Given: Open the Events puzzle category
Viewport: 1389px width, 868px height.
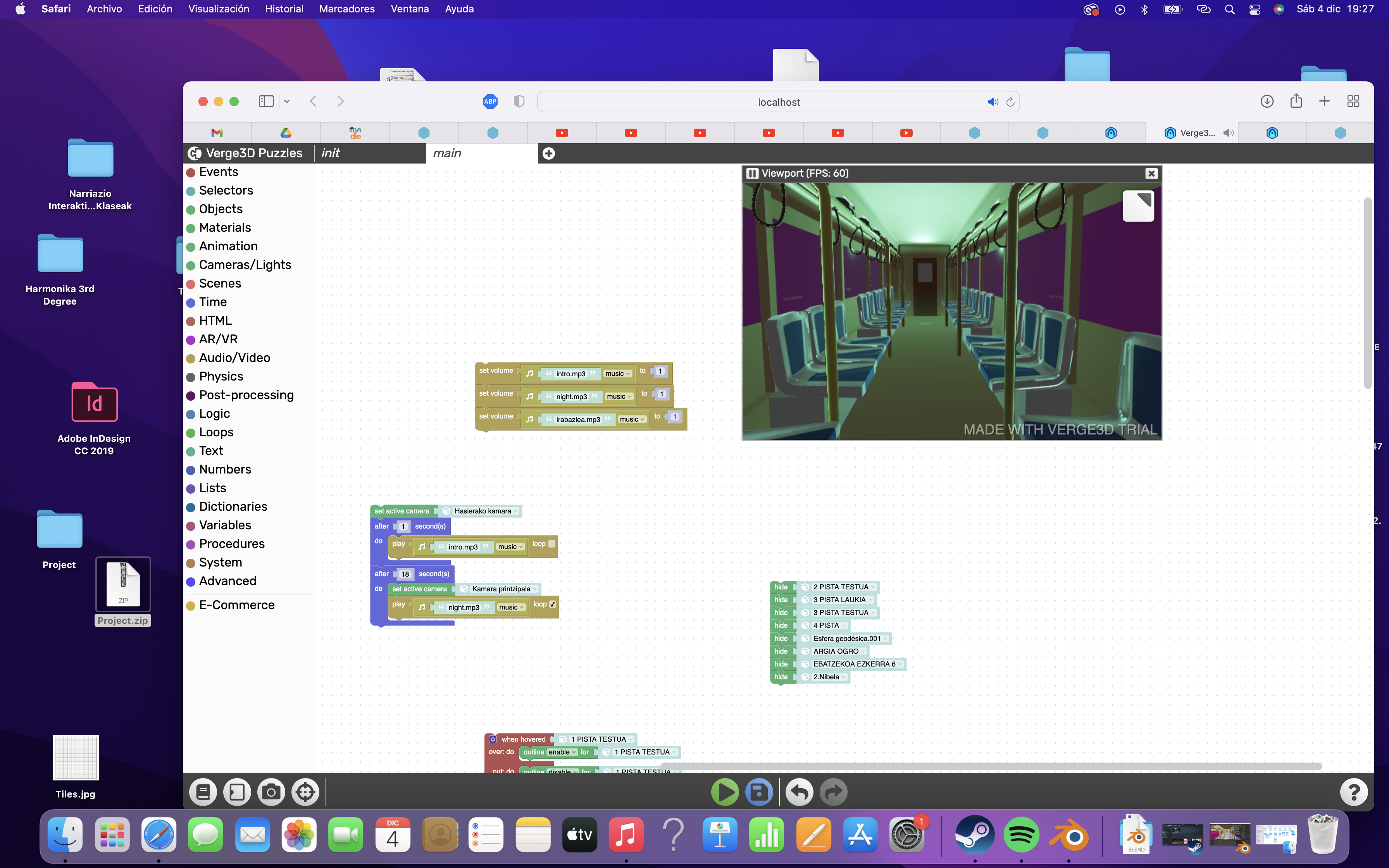Looking at the screenshot, I should pos(218,172).
